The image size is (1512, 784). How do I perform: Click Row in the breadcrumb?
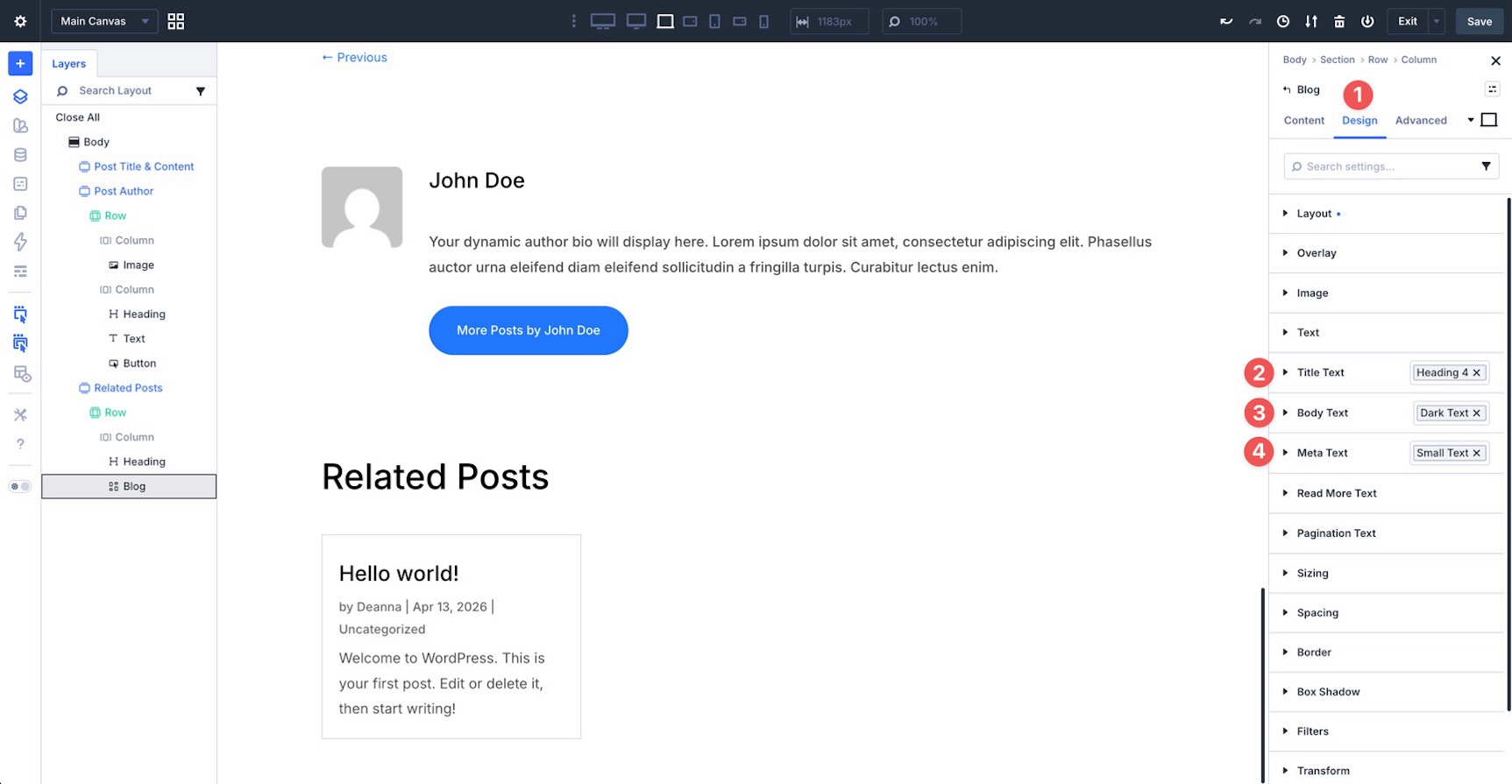[x=1378, y=60]
